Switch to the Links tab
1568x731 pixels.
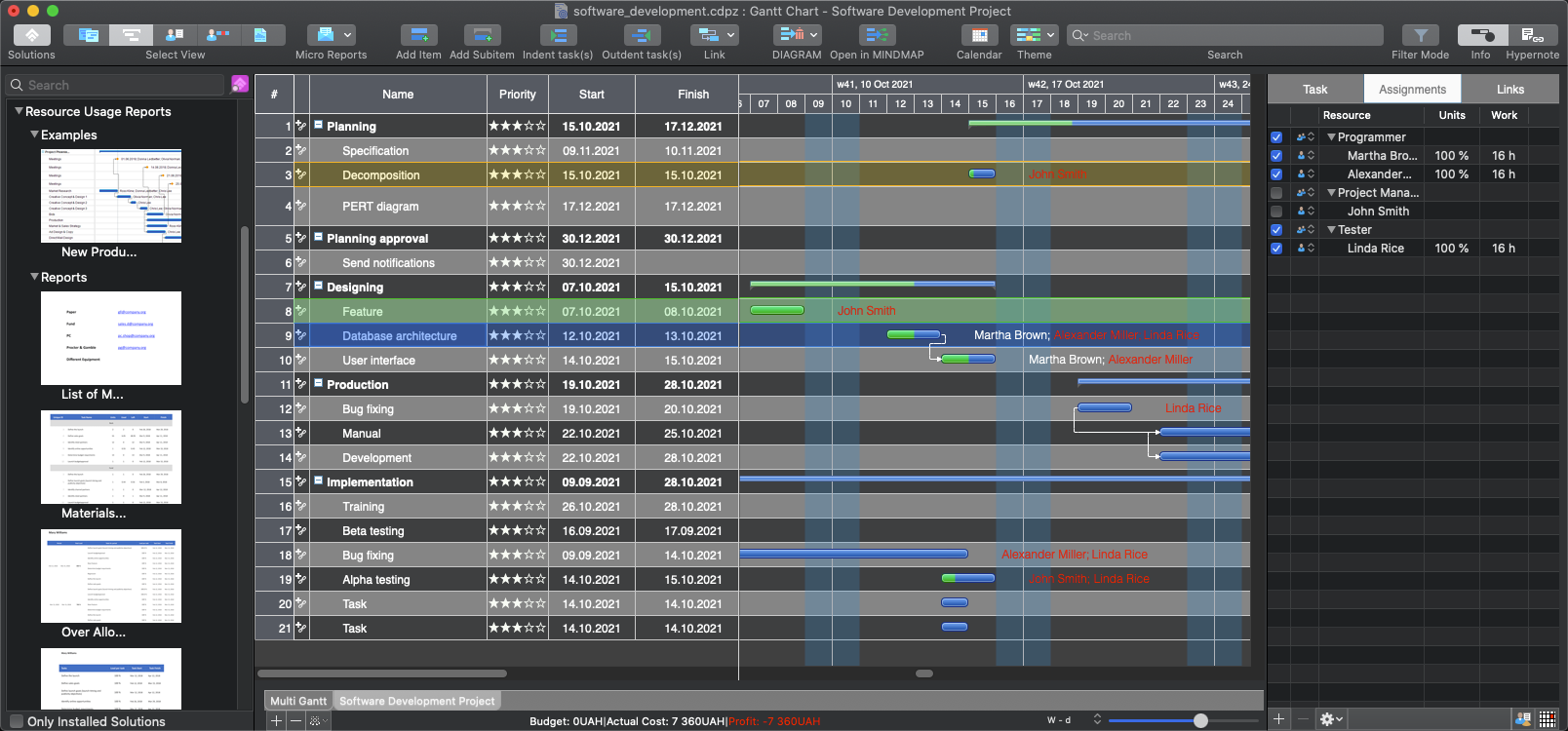click(1509, 90)
